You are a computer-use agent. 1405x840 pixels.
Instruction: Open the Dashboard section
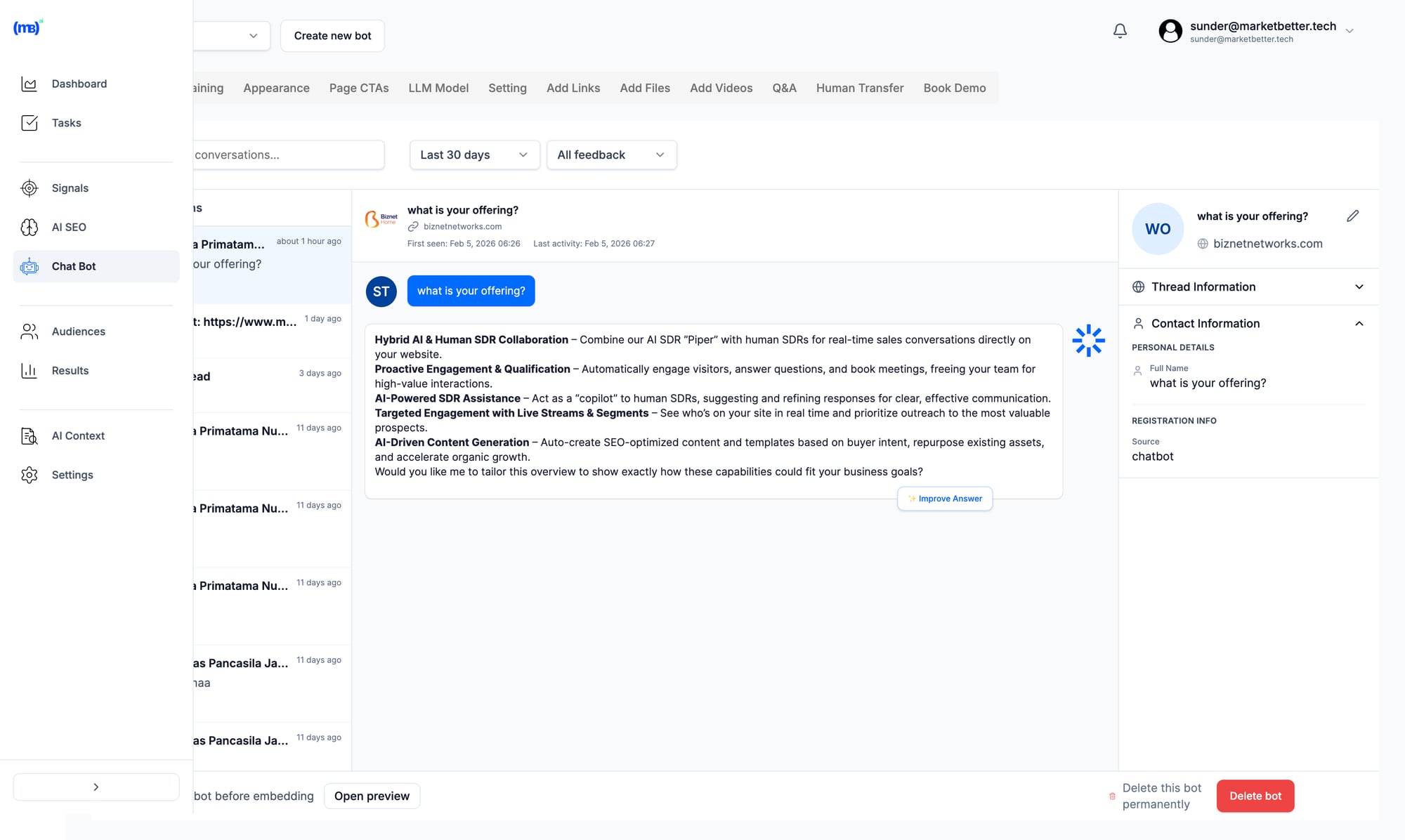point(79,84)
